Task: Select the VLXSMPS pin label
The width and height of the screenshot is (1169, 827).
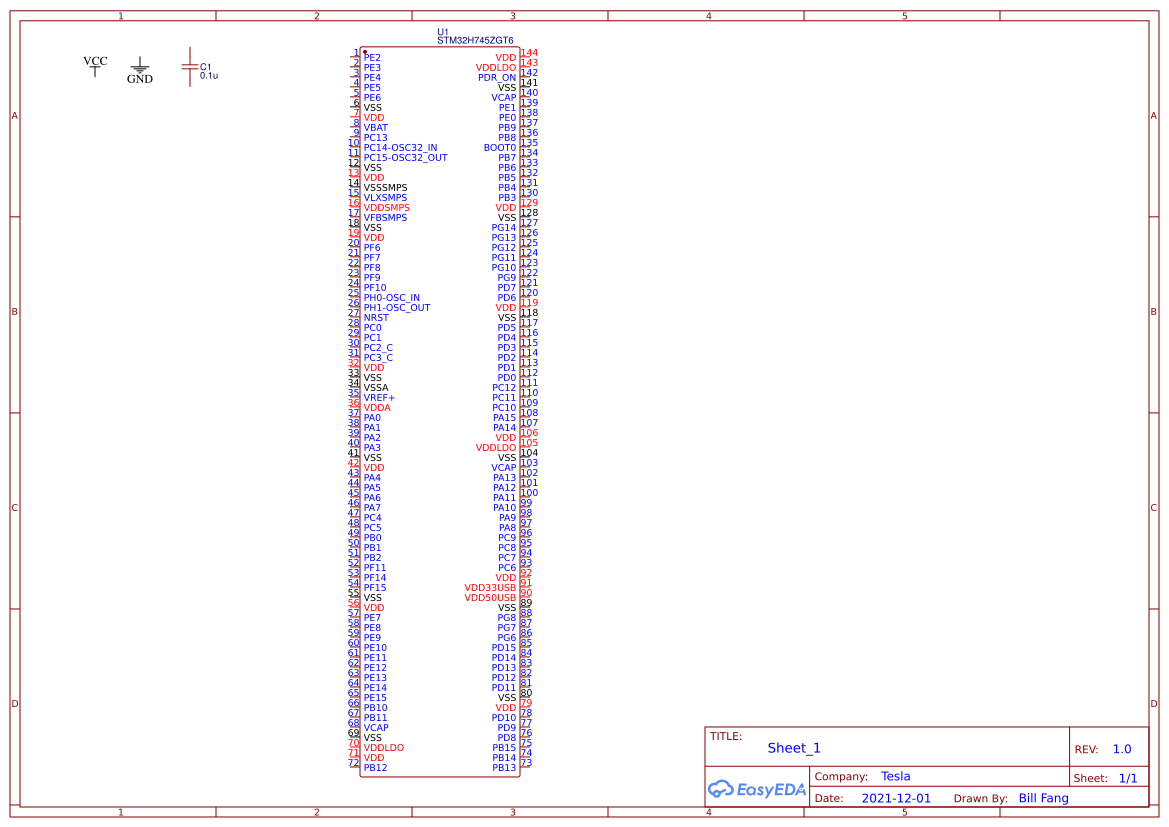Action: tap(385, 198)
